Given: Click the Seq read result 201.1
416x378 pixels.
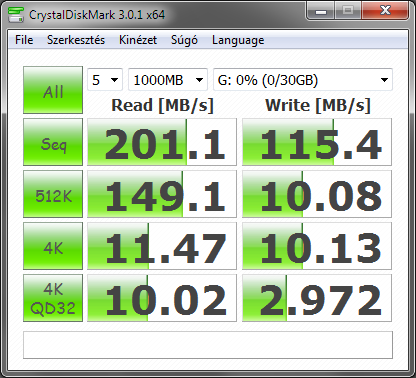Looking at the screenshot, I should tap(162, 142).
